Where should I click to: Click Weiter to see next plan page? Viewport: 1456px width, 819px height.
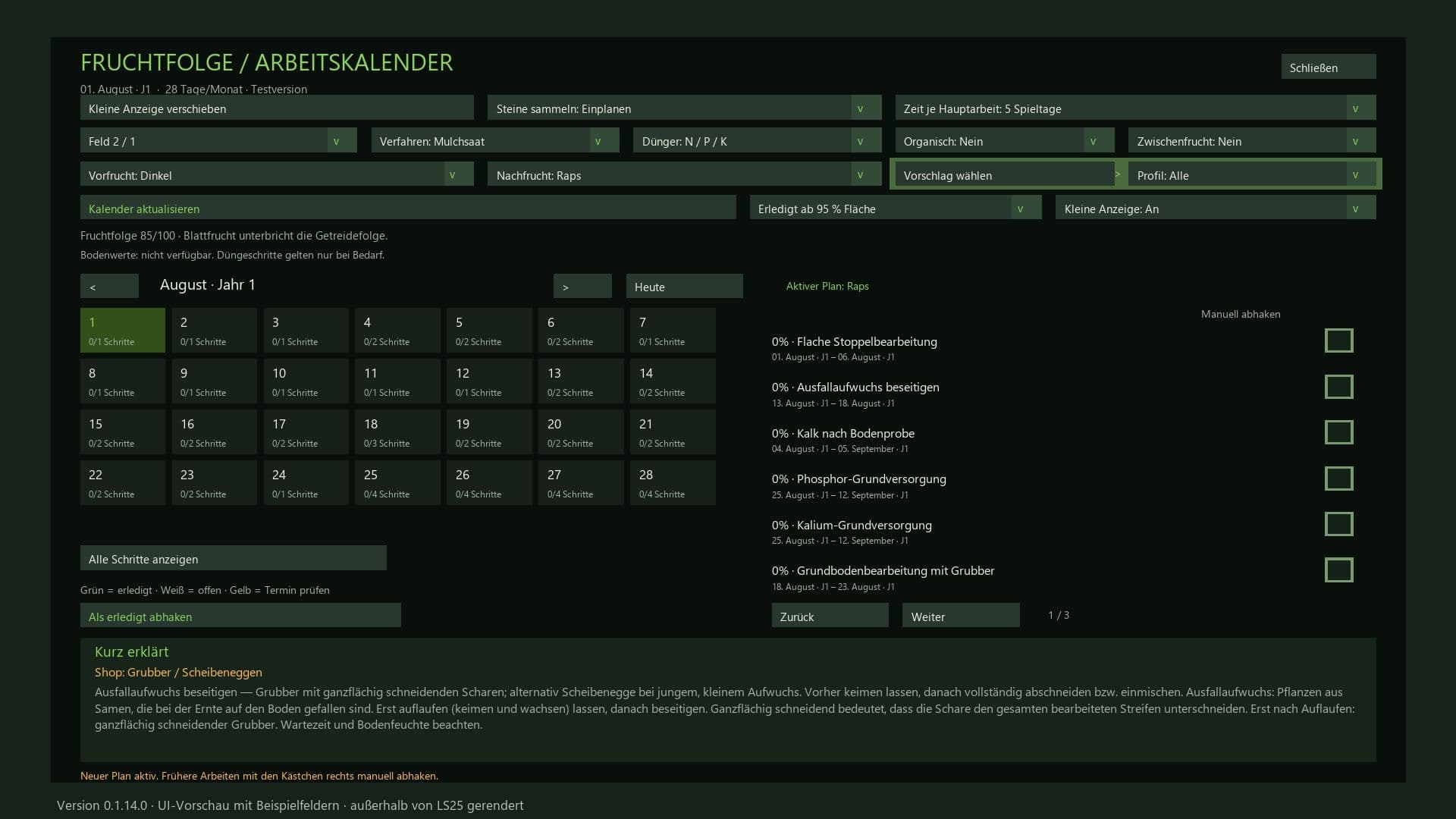point(961,616)
